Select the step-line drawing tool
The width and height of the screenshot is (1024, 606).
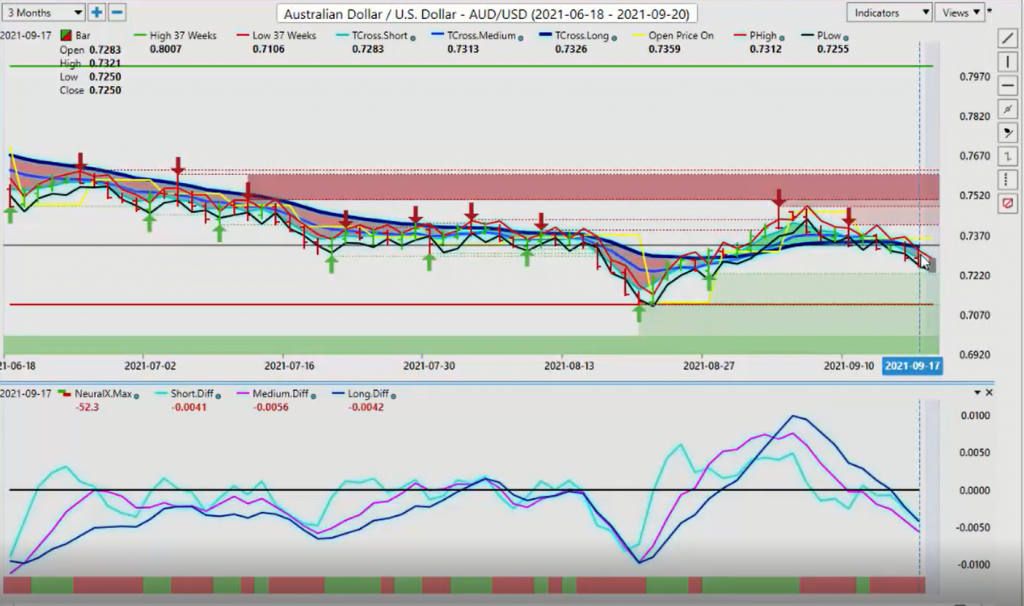pyautogui.click(x=1008, y=156)
